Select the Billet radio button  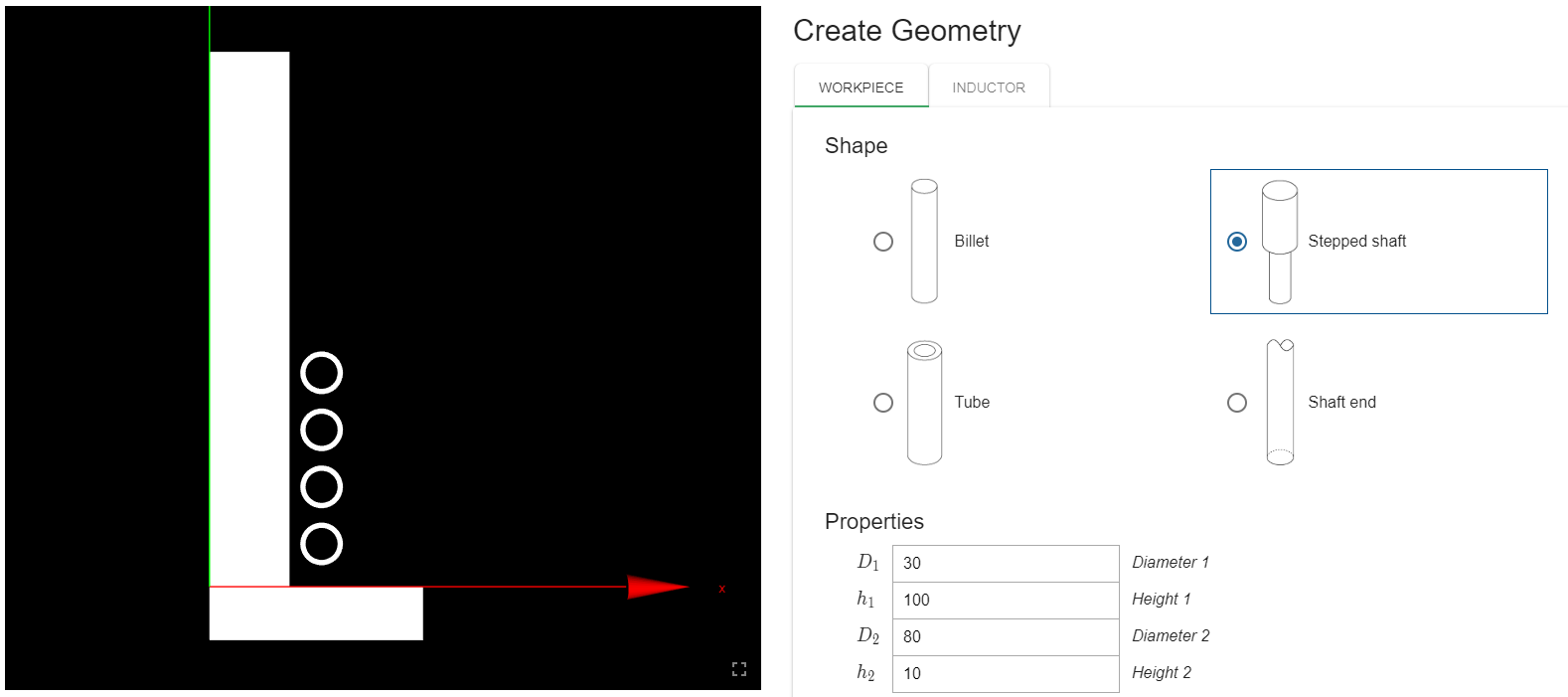[x=883, y=242]
